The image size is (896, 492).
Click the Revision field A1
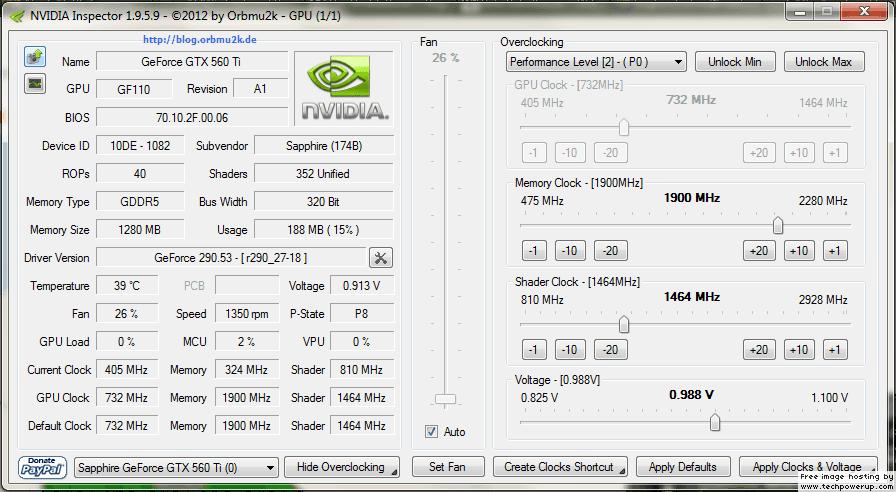pos(261,89)
